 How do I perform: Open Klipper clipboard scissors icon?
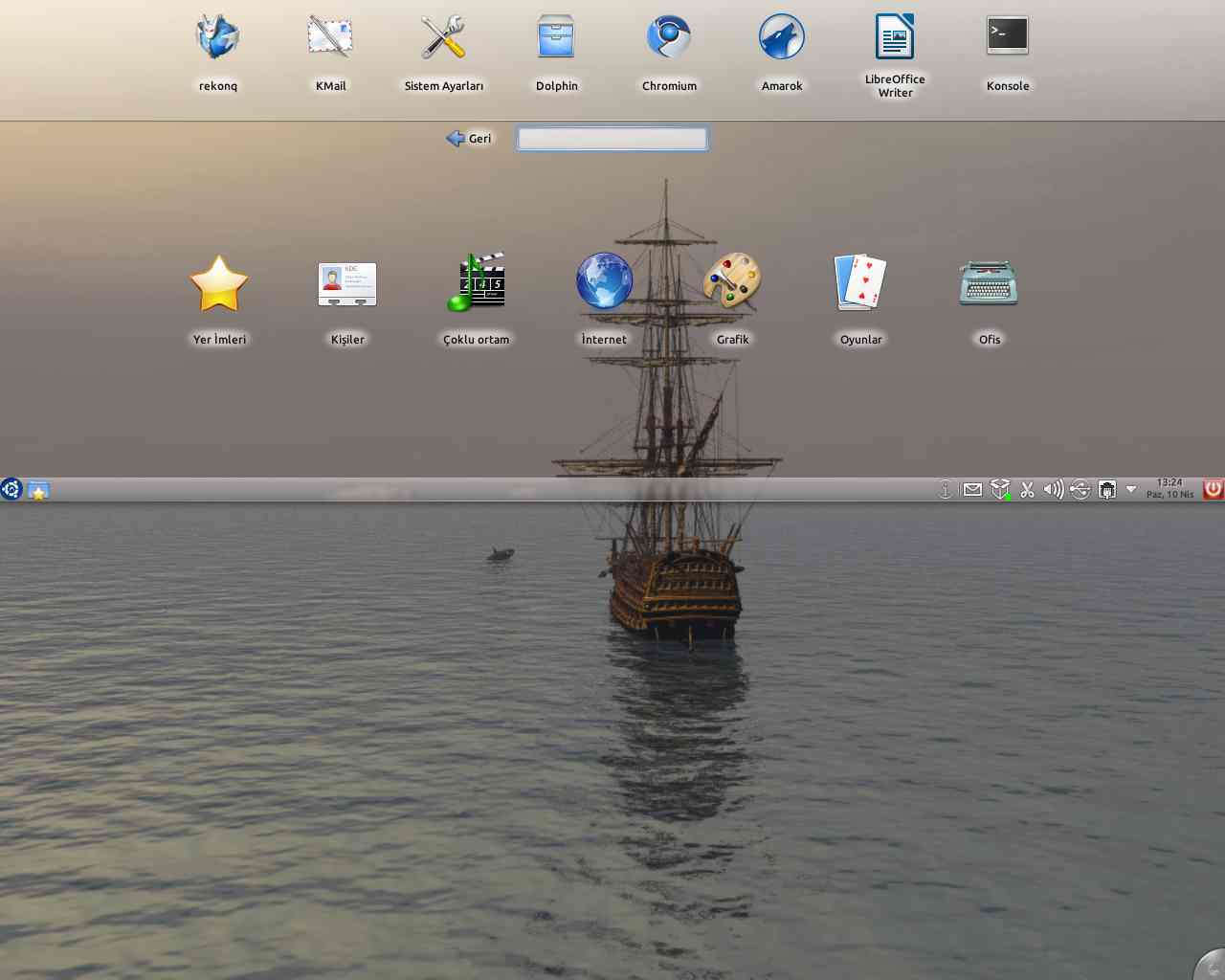[x=1027, y=490]
